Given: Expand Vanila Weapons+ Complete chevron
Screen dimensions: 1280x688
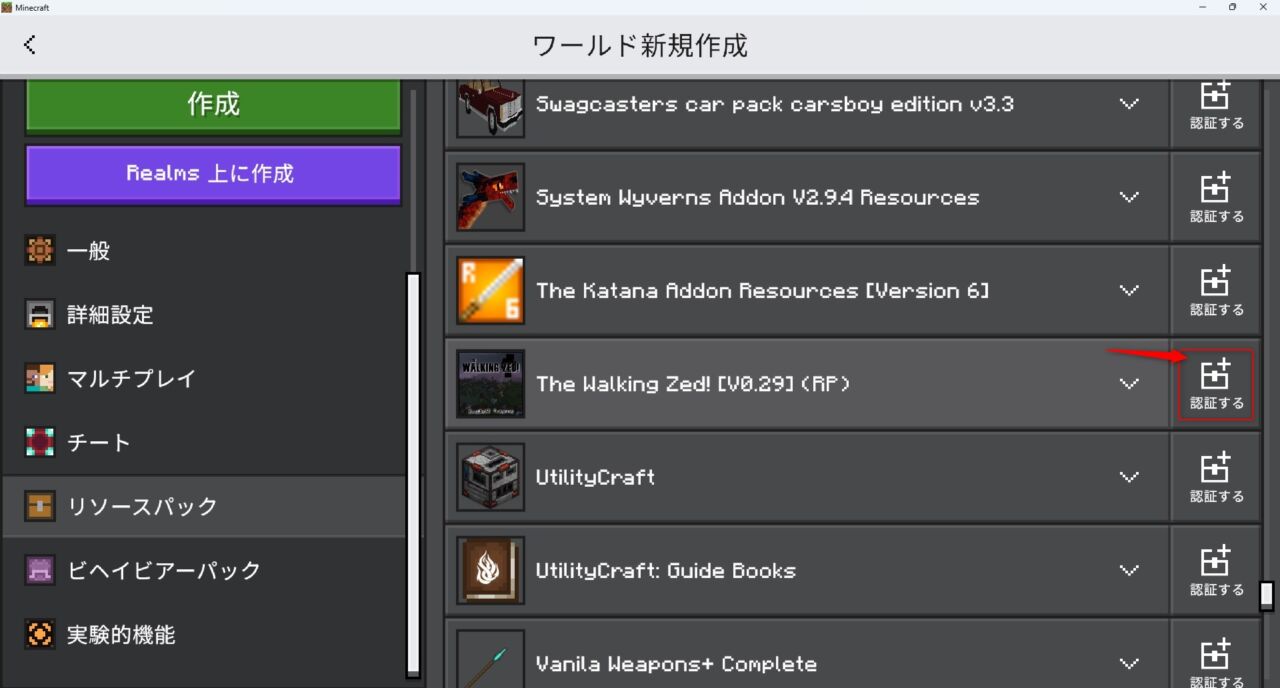Looking at the screenshot, I should click(x=1130, y=663).
